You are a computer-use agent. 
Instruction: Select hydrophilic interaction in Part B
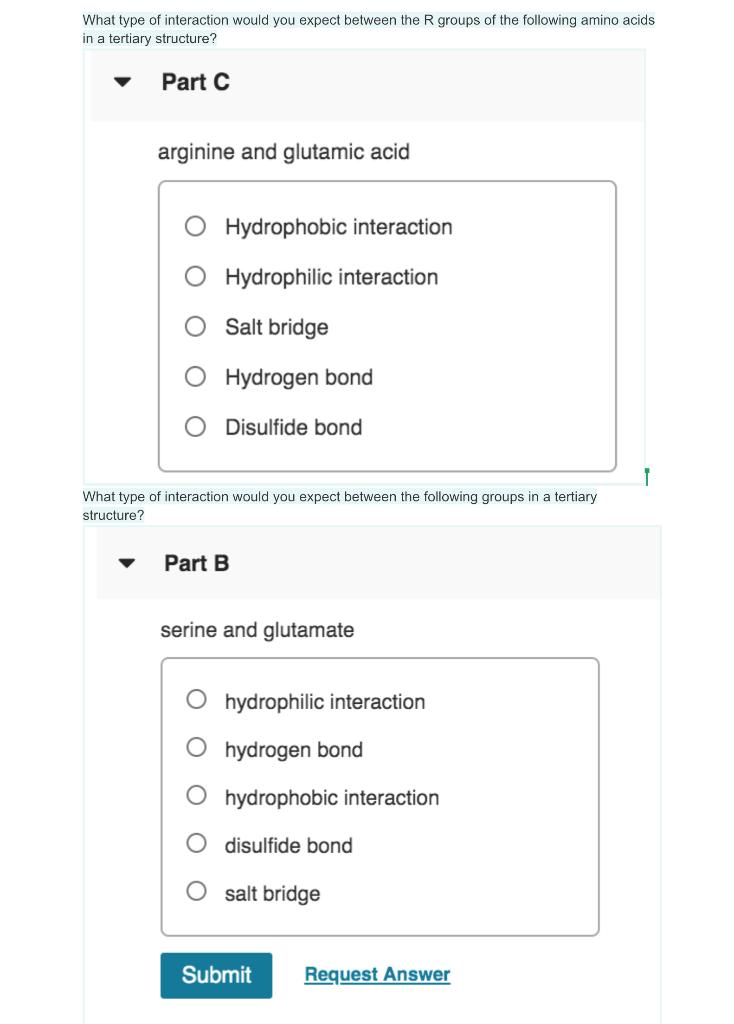(198, 701)
